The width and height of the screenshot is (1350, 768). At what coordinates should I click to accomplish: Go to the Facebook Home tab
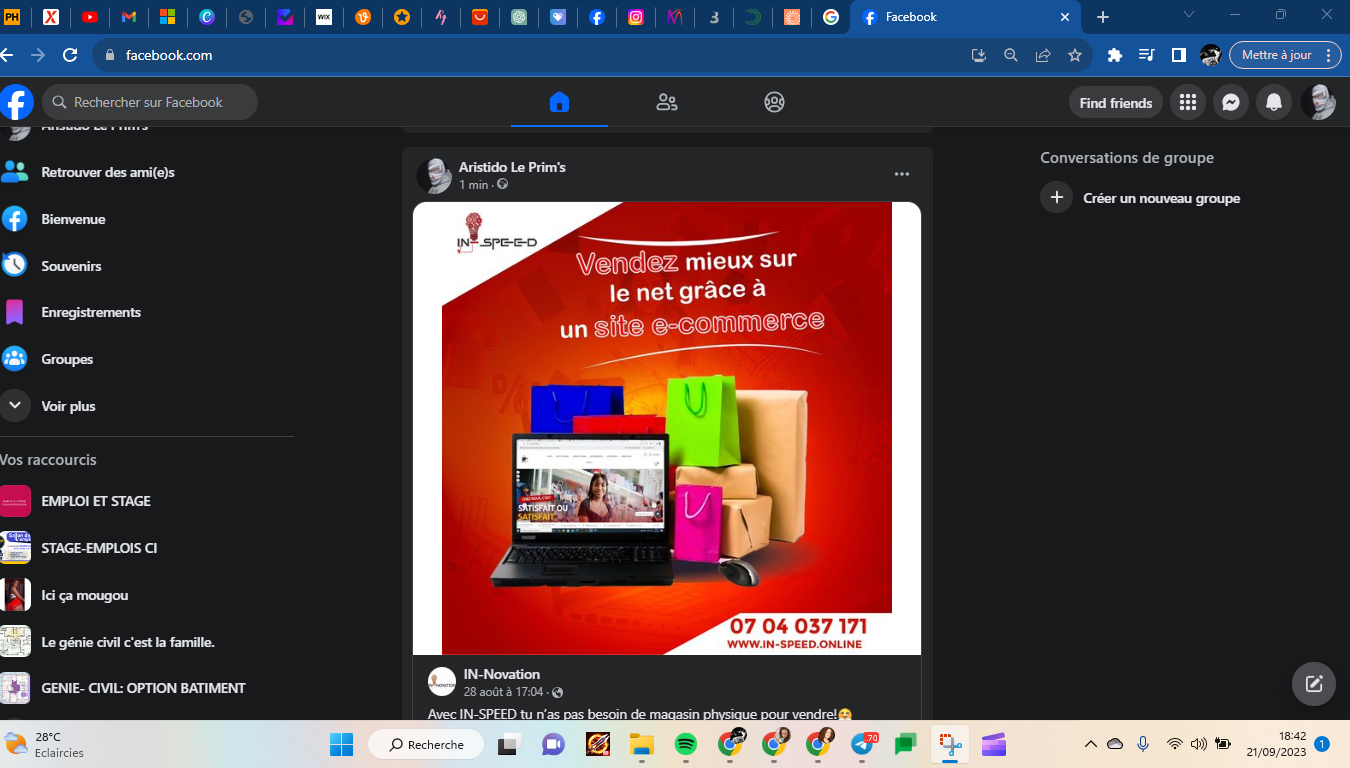pos(559,102)
